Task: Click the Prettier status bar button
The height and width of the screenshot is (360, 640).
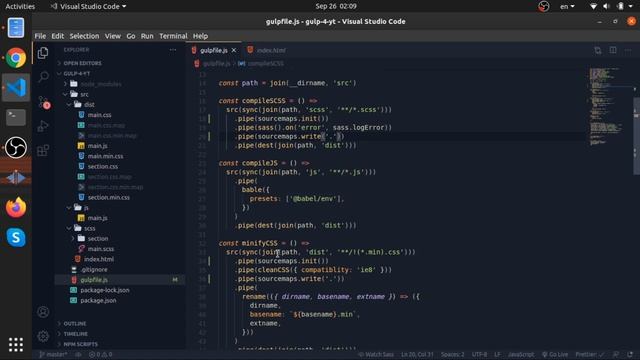Action: (589, 354)
